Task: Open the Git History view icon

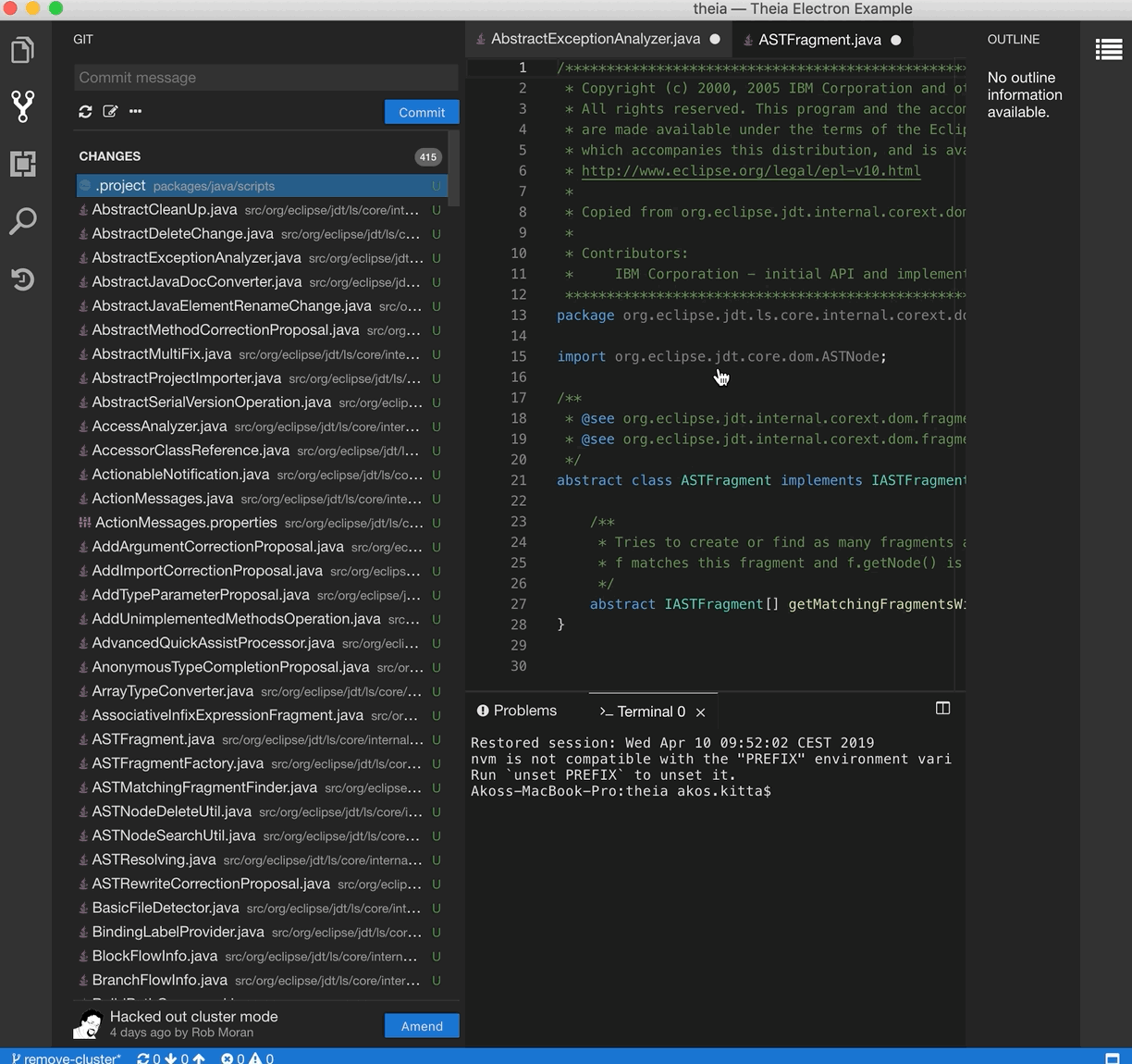Action: [23, 278]
